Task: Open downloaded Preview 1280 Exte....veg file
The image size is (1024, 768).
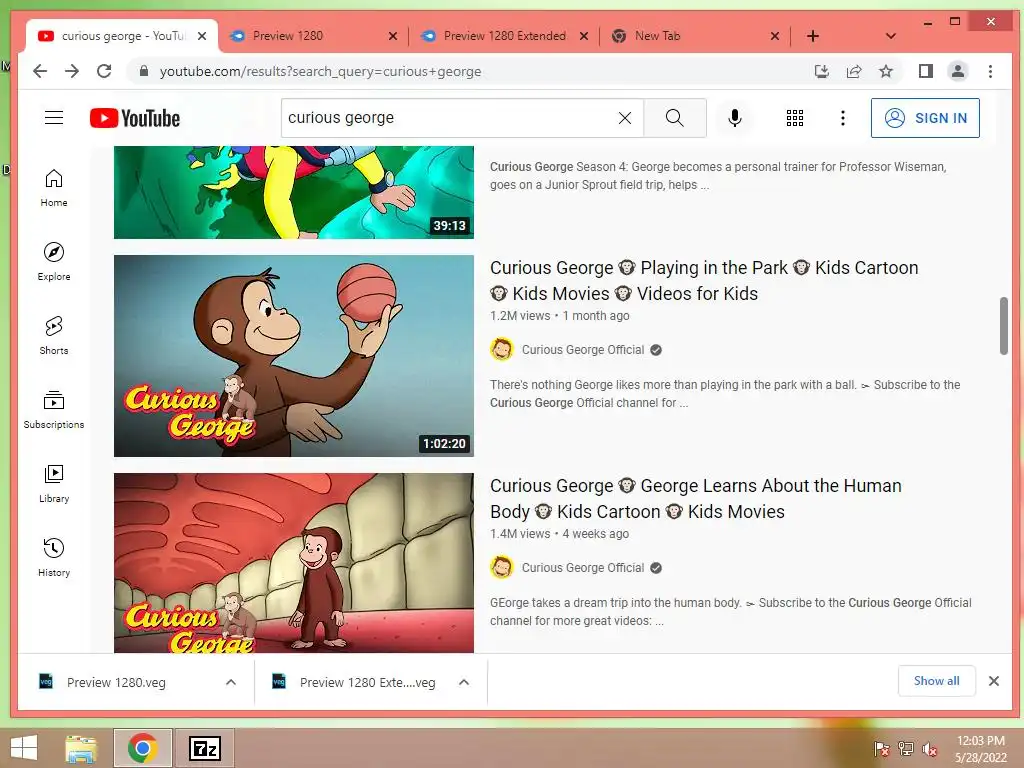Action: pos(367,682)
